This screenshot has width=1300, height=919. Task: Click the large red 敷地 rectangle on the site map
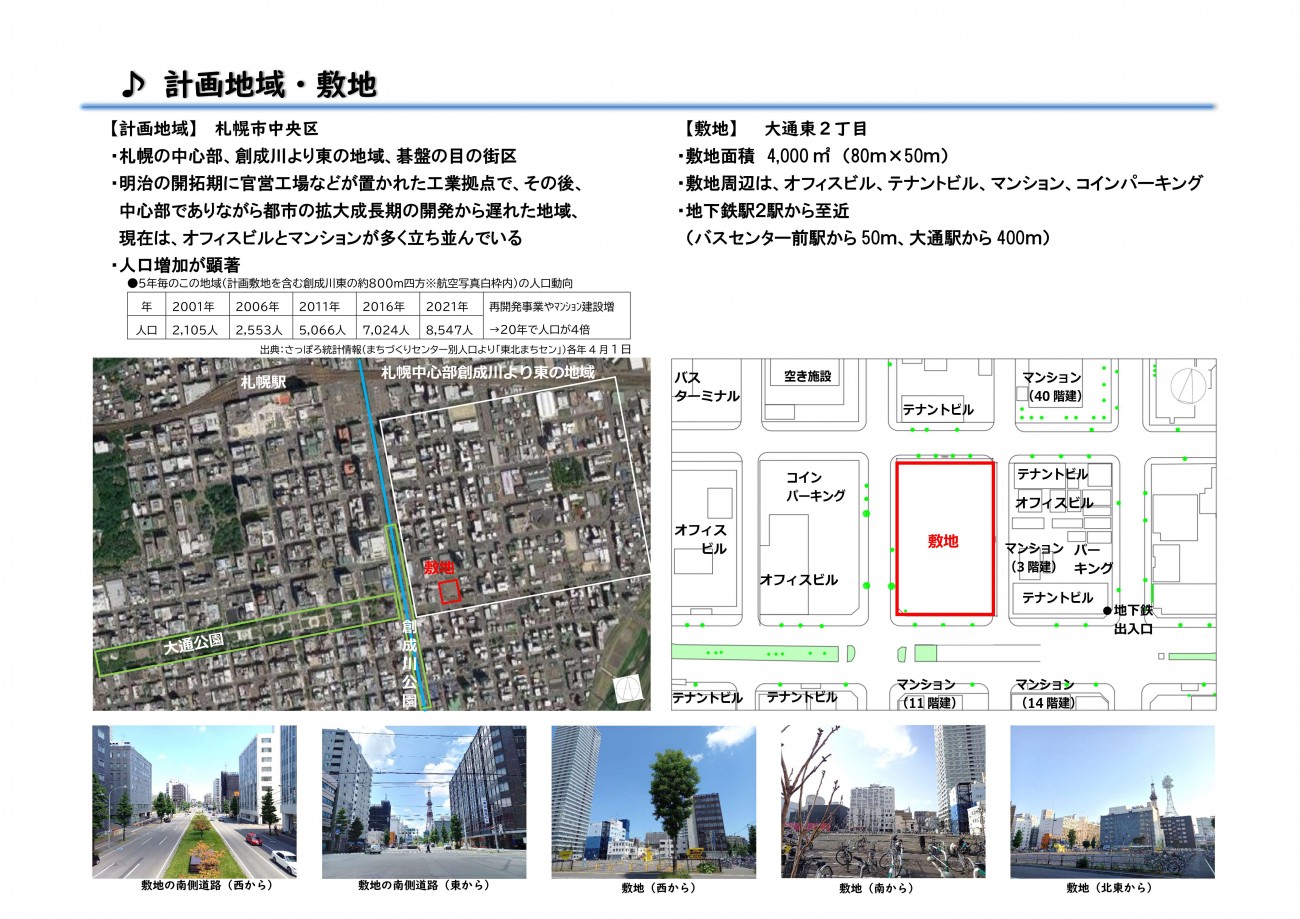tap(943, 539)
